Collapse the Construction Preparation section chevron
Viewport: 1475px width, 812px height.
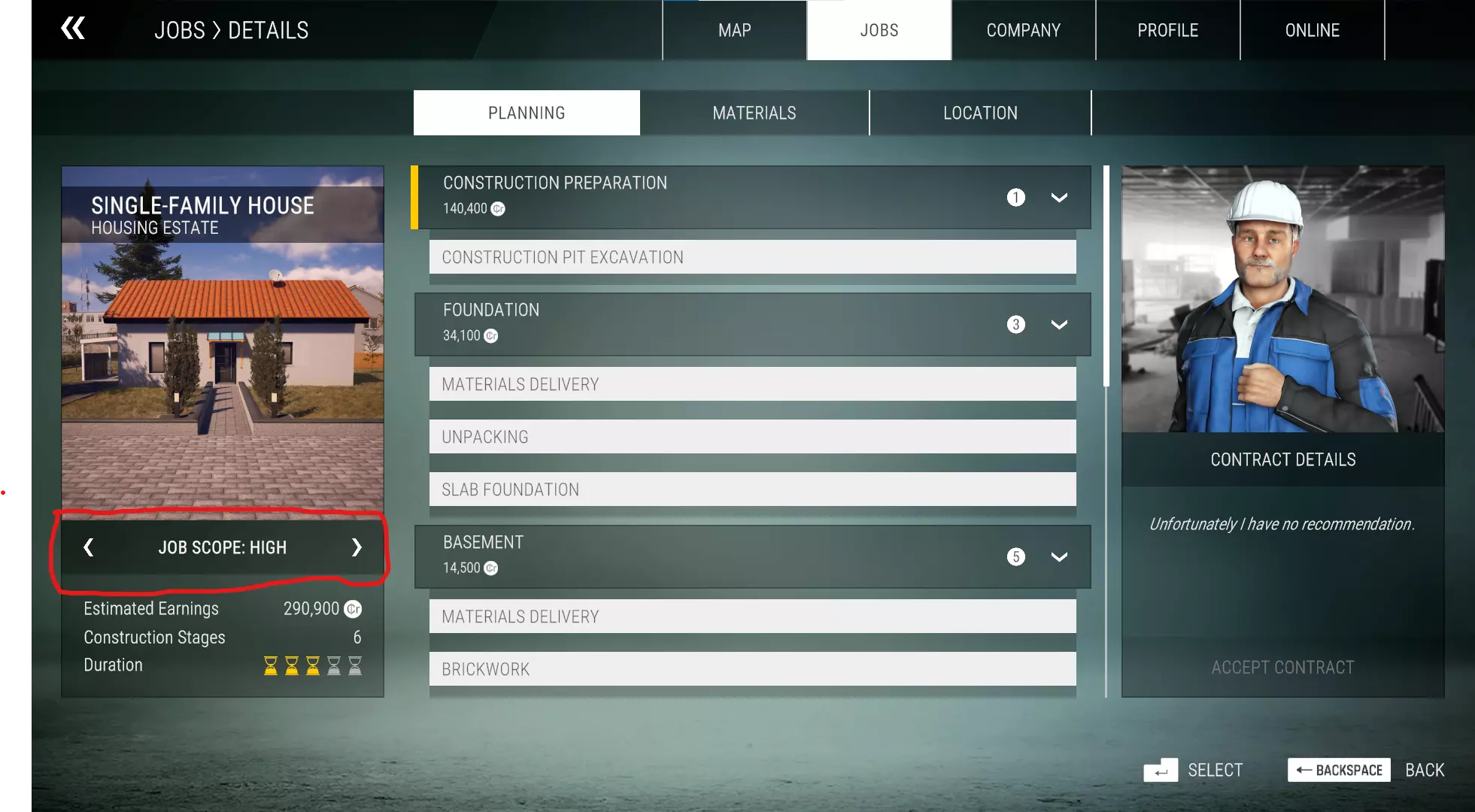click(1059, 198)
